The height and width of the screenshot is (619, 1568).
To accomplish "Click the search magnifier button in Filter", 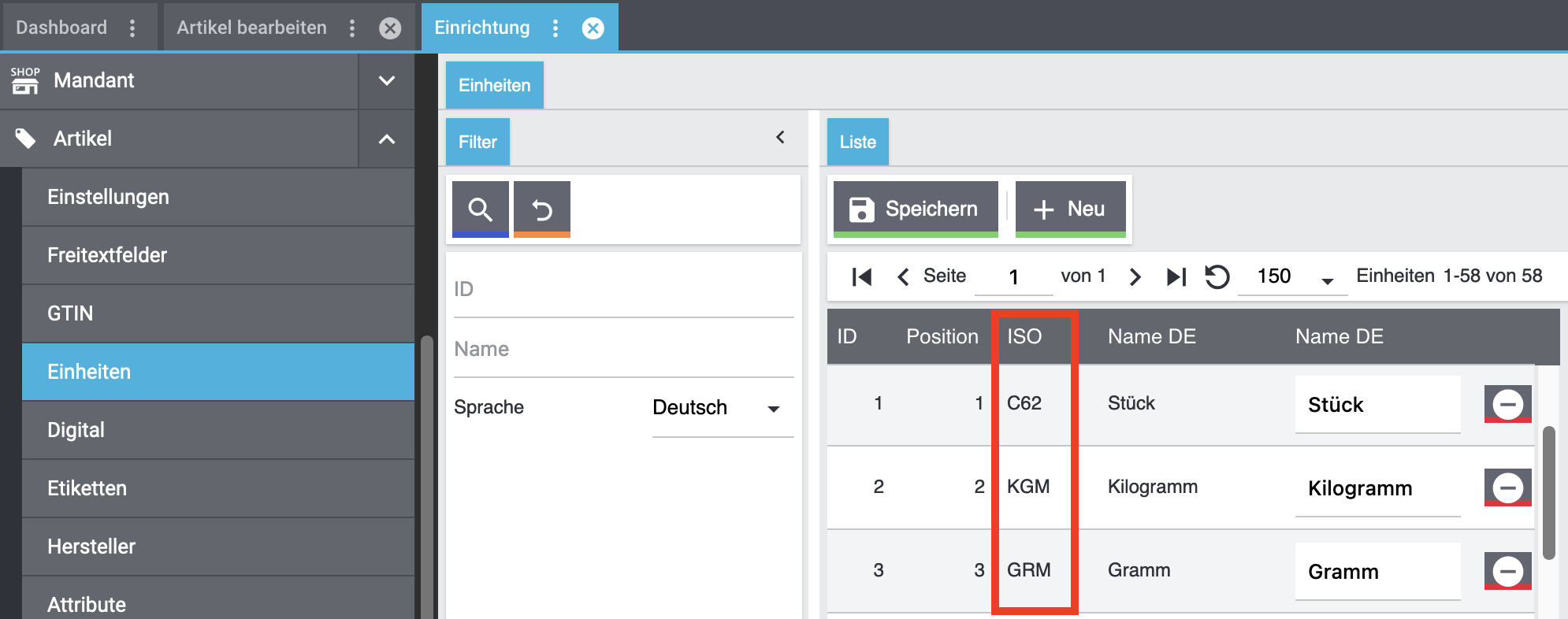I will (x=480, y=209).
